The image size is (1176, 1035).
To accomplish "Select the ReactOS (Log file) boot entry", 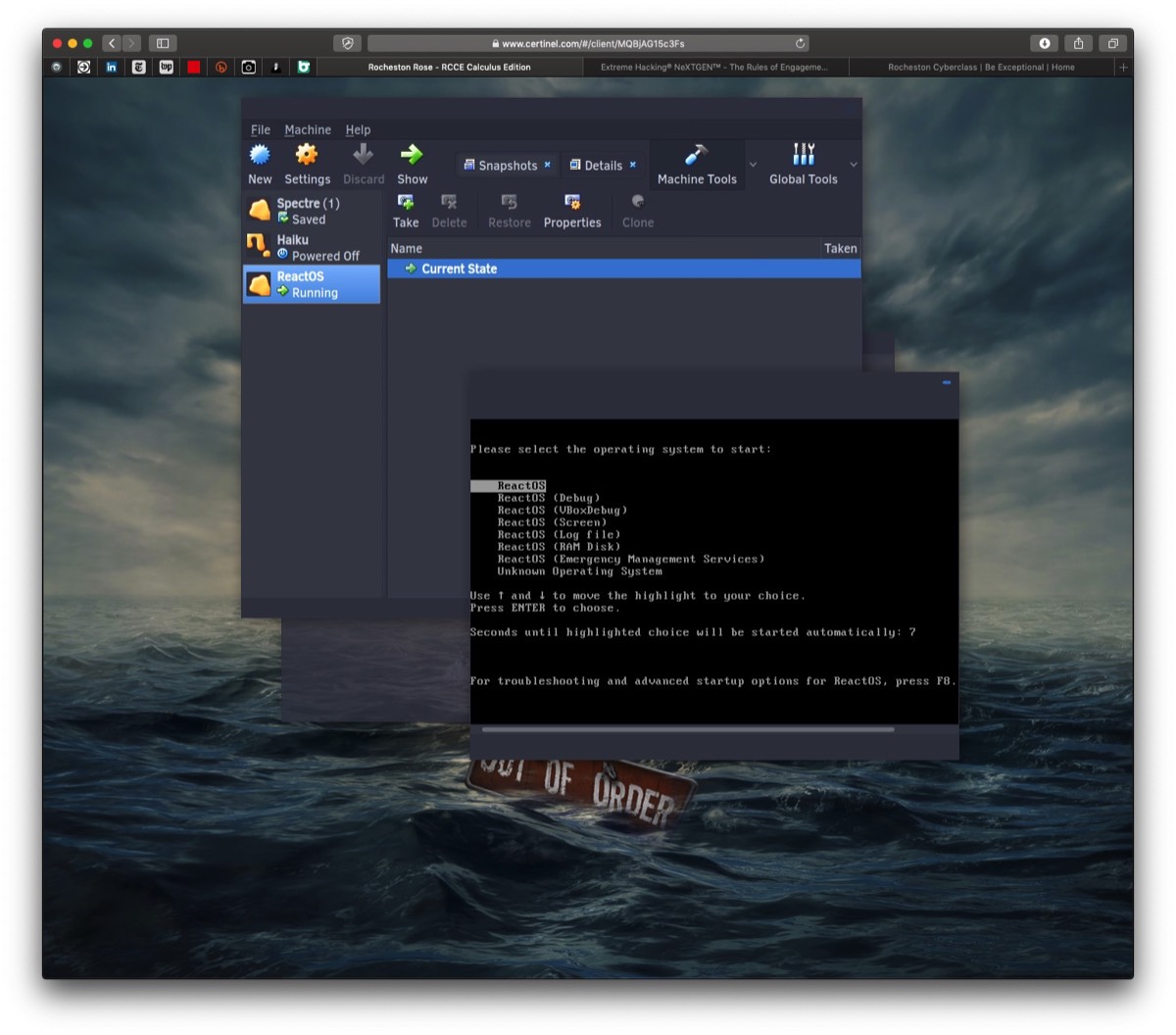I will (x=559, y=535).
